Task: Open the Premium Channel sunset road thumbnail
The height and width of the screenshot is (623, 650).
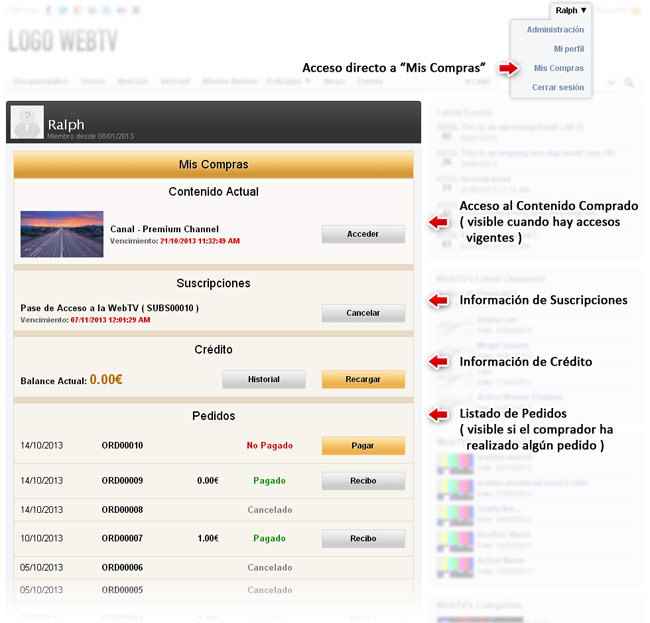Action: (x=62, y=234)
